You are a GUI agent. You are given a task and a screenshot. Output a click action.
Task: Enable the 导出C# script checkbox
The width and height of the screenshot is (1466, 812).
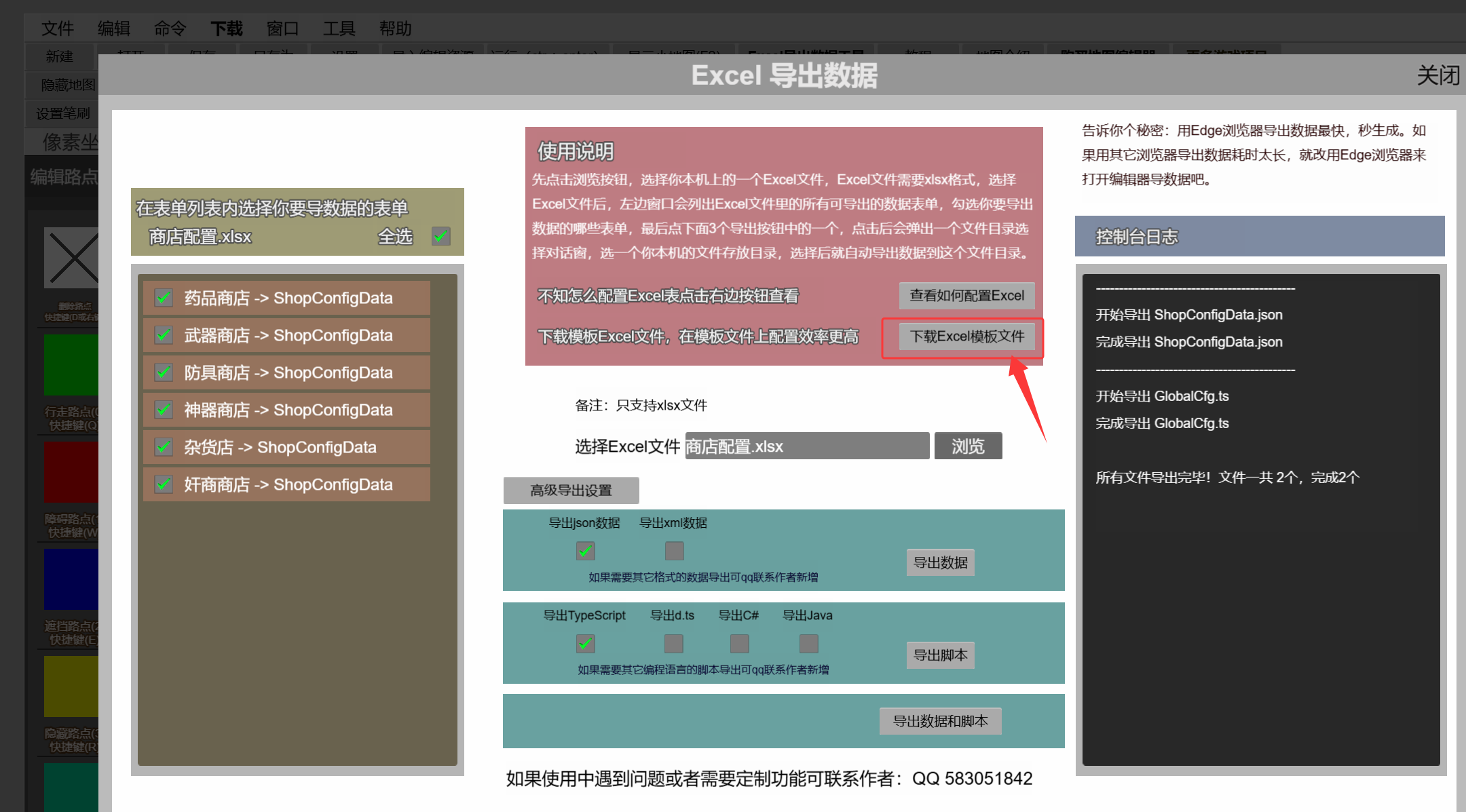click(739, 643)
